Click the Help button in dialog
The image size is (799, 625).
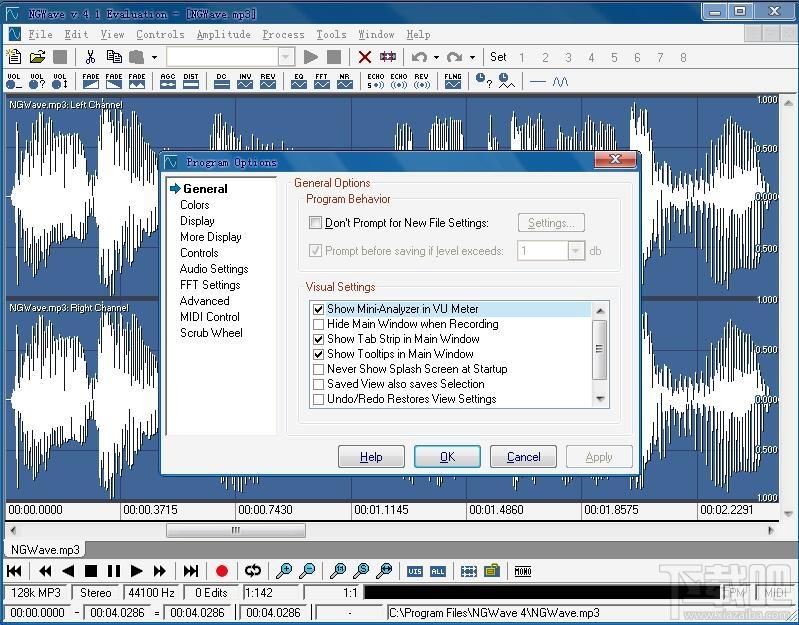click(371, 457)
